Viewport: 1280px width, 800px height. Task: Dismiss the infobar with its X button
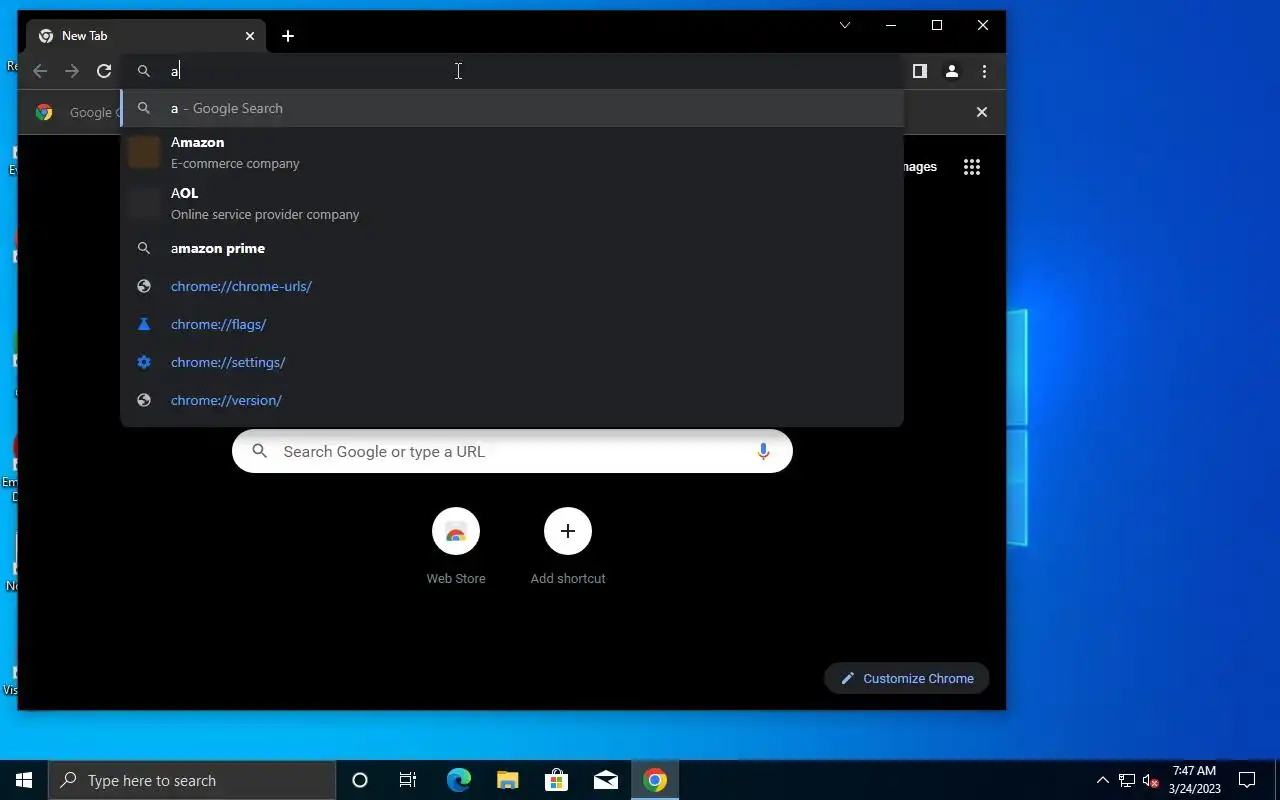[982, 112]
